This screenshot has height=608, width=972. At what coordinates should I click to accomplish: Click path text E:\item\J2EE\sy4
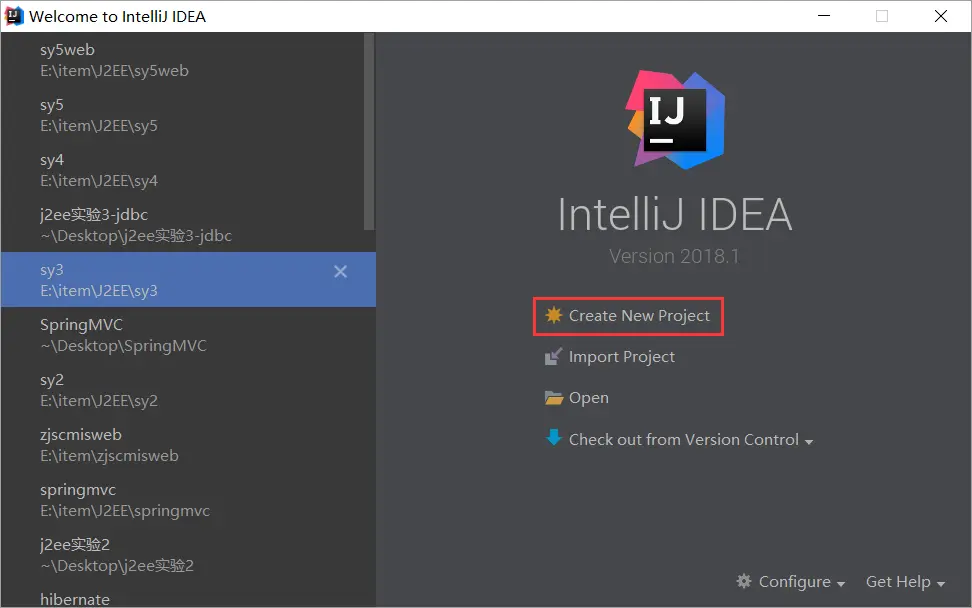(x=99, y=181)
